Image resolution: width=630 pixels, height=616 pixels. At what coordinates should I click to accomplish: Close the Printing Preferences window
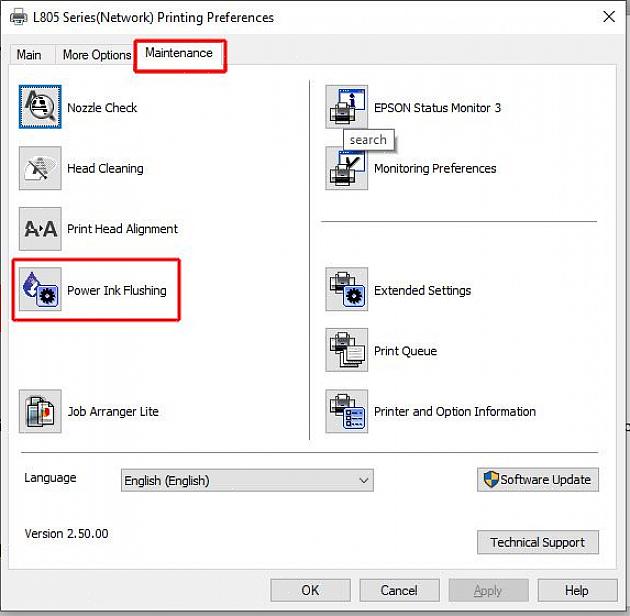[609, 17]
